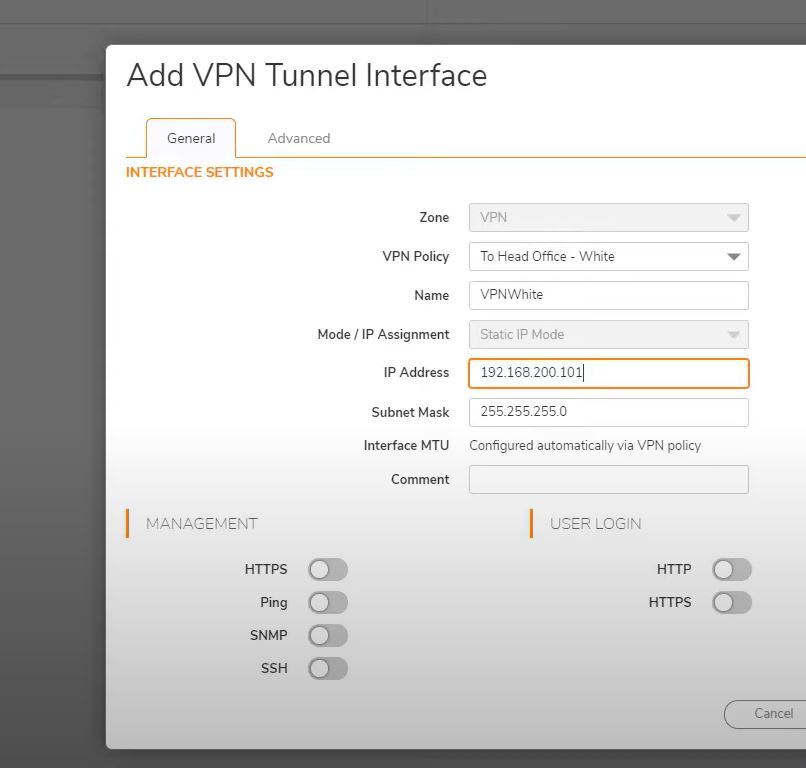
Task: Click the empty Comment field
Action: (x=608, y=479)
